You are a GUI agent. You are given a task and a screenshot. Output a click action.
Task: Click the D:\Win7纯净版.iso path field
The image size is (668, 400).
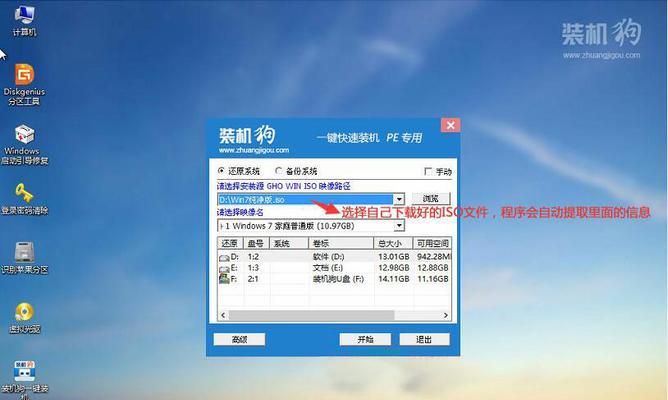click(x=305, y=199)
